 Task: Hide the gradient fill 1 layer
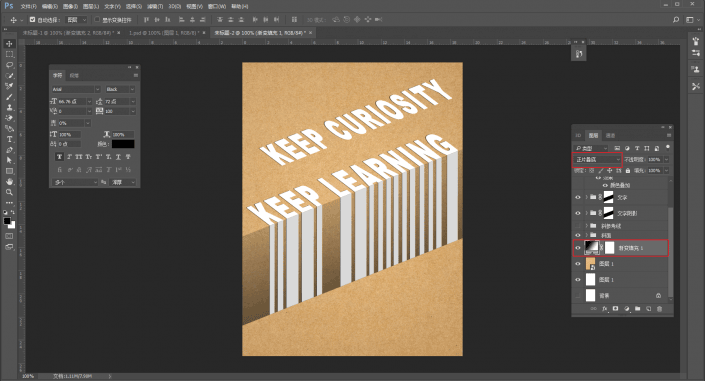pos(578,248)
